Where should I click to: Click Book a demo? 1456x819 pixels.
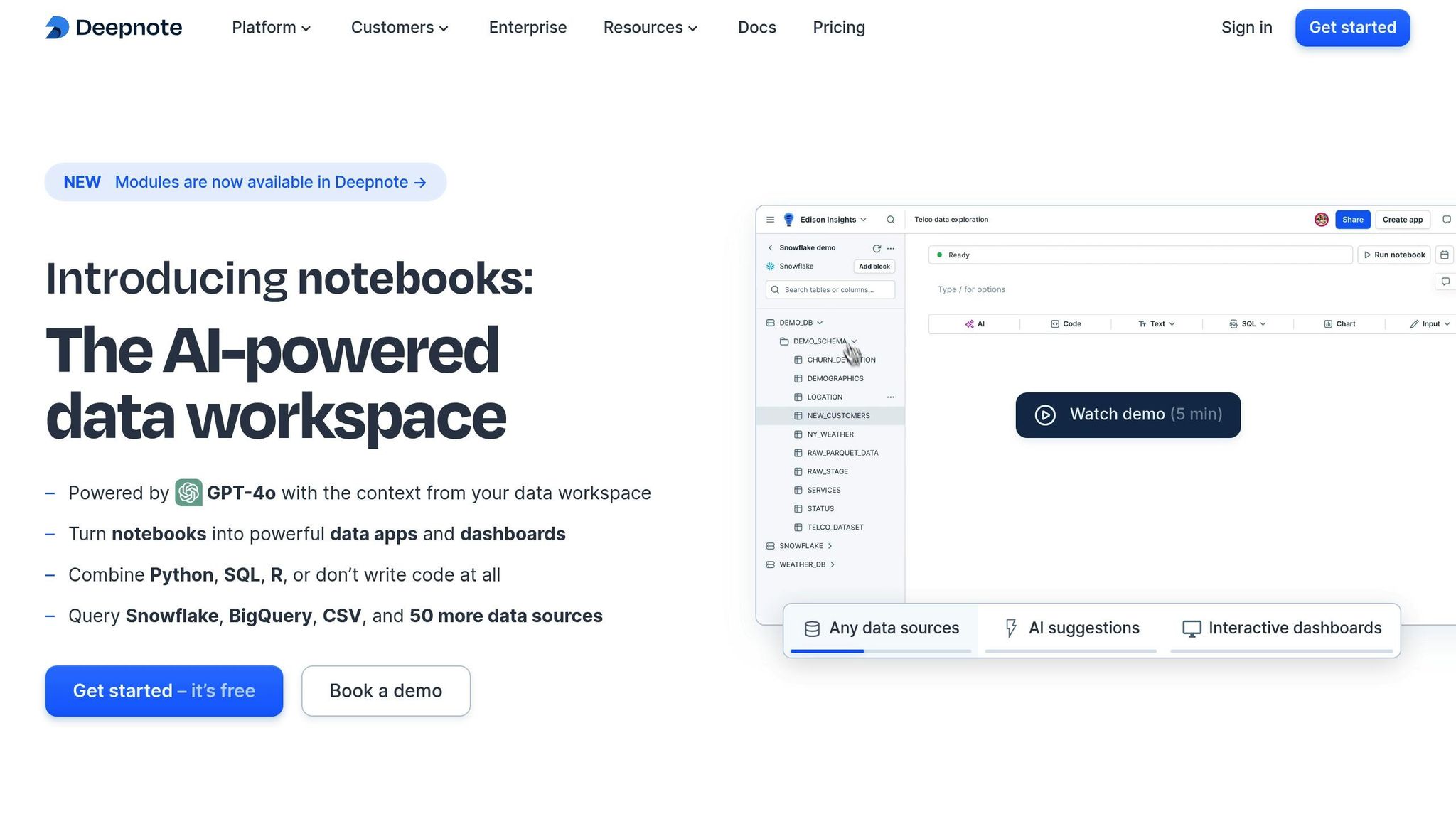386,691
